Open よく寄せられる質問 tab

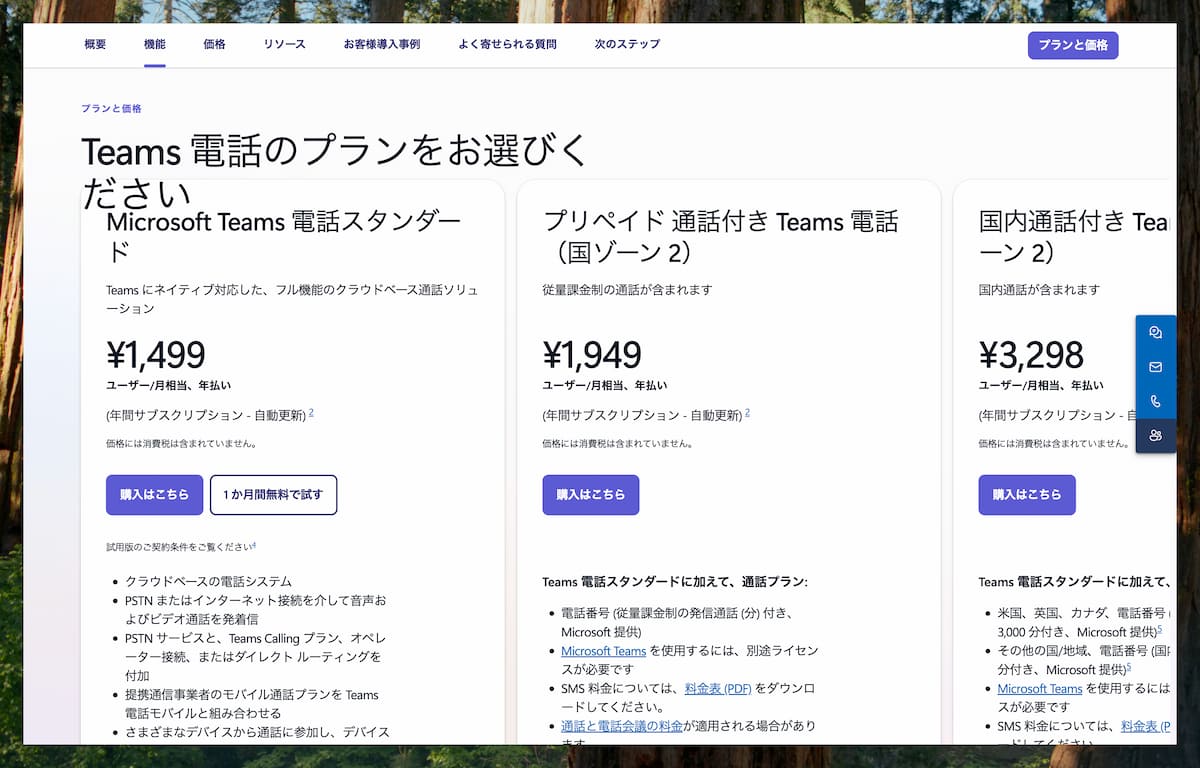click(507, 45)
